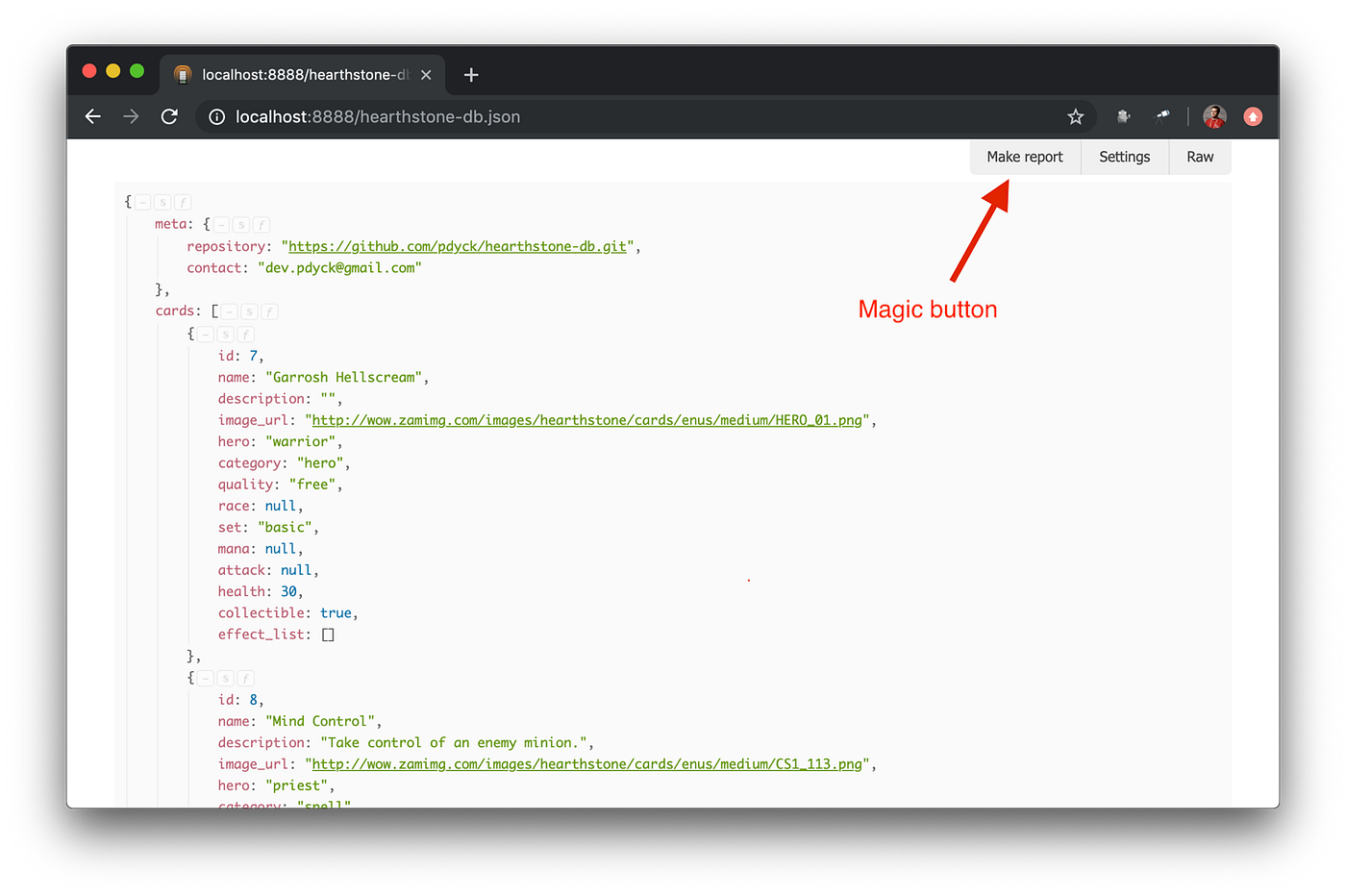
Task: Collapse the Mind Control card object
Action: (x=206, y=679)
